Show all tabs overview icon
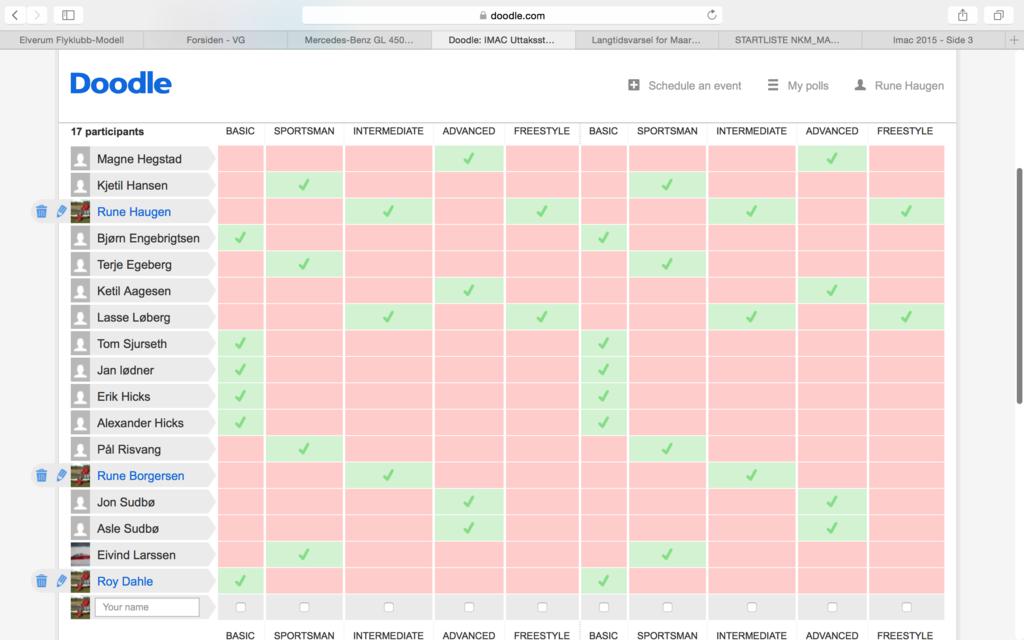1024x640 pixels. point(998,15)
